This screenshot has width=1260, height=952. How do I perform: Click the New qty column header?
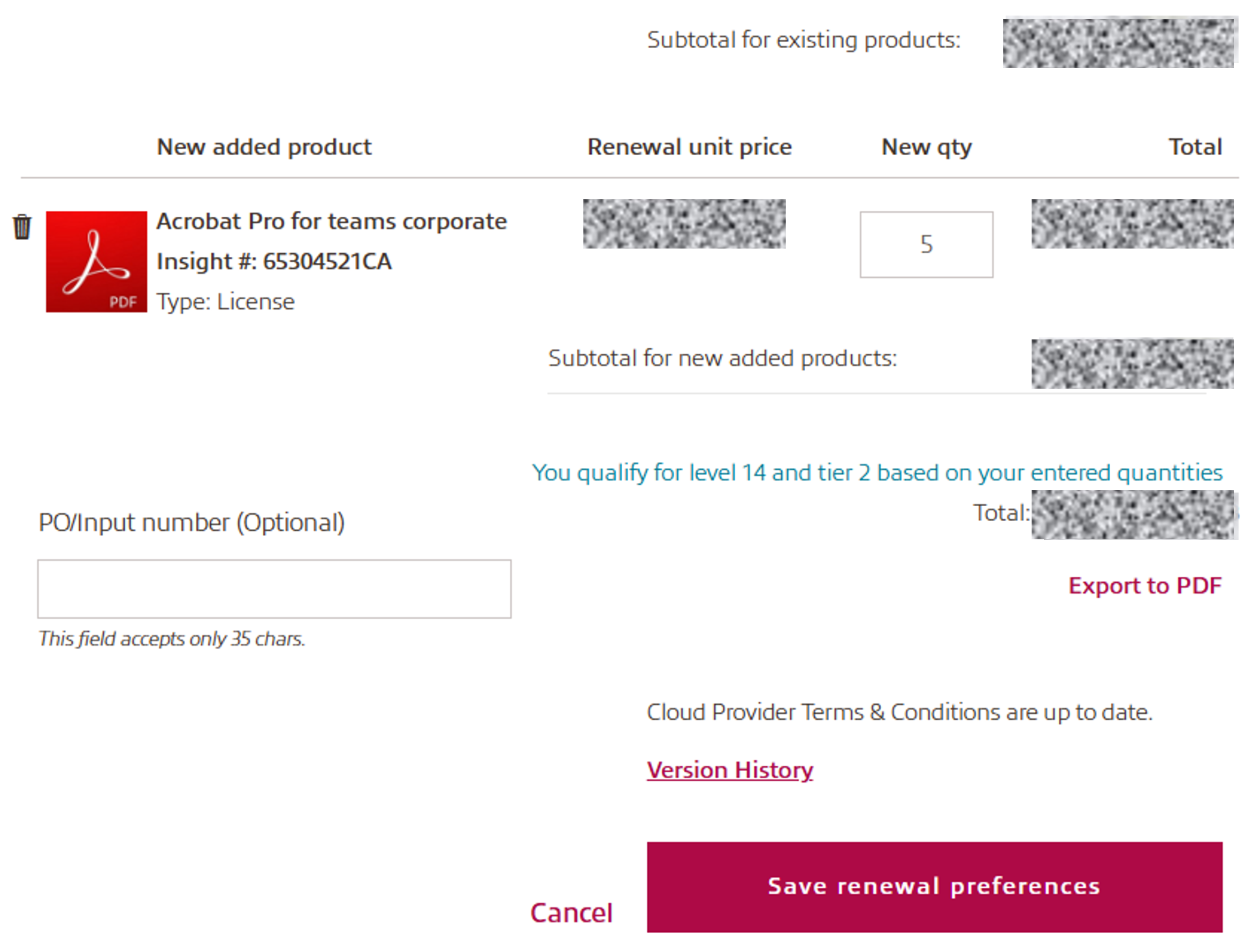pyautogui.click(x=926, y=147)
